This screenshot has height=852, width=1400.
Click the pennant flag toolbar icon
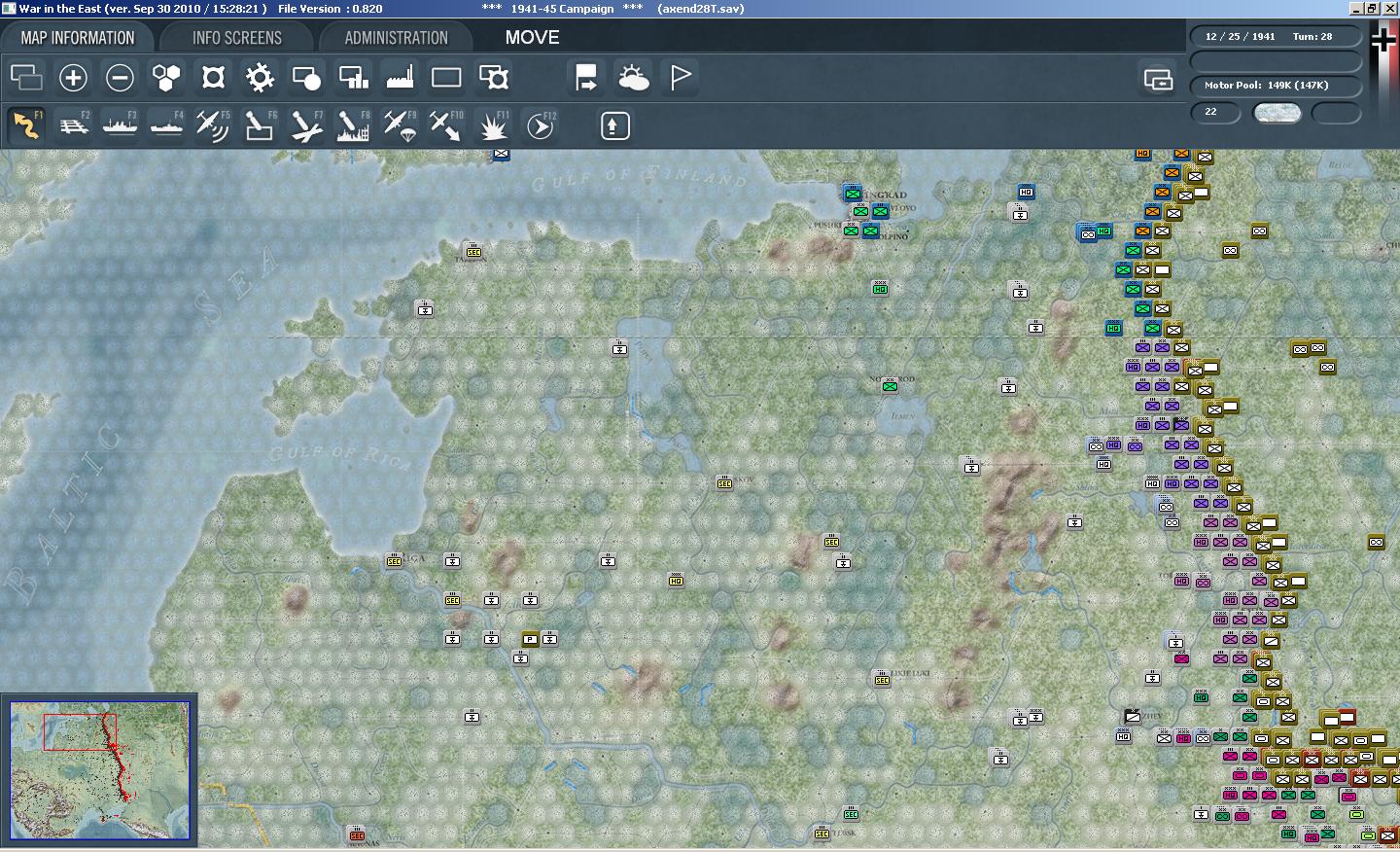[x=680, y=77]
